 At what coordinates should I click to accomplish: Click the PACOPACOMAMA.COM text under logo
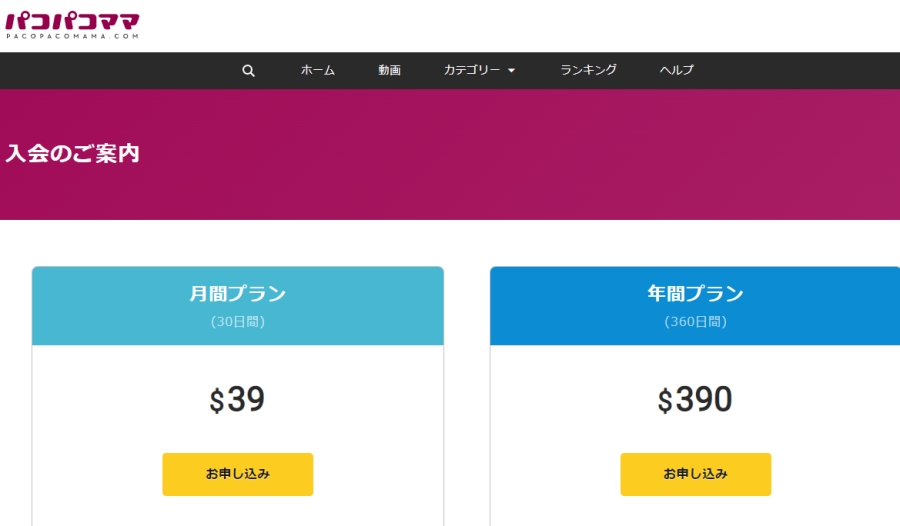[x=71, y=36]
